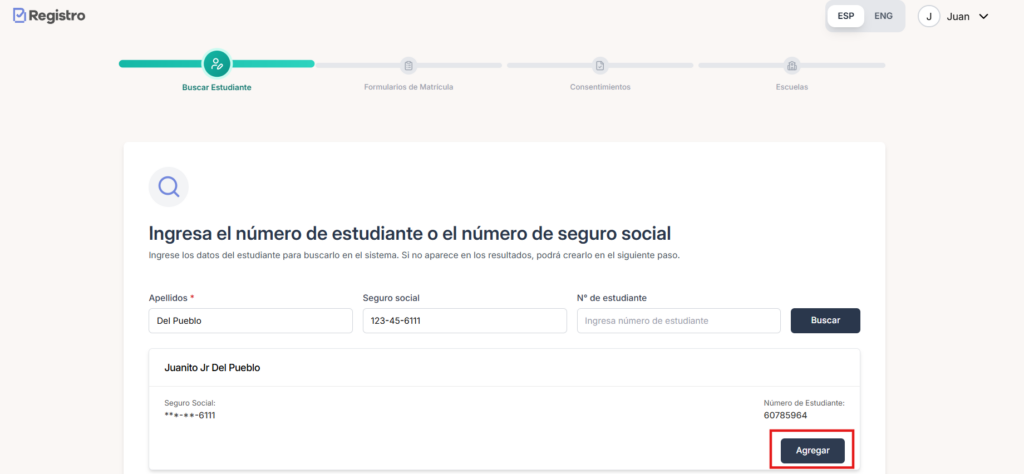Switch language to ESP
This screenshot has width=1024, height=474.
click(845, 16)
